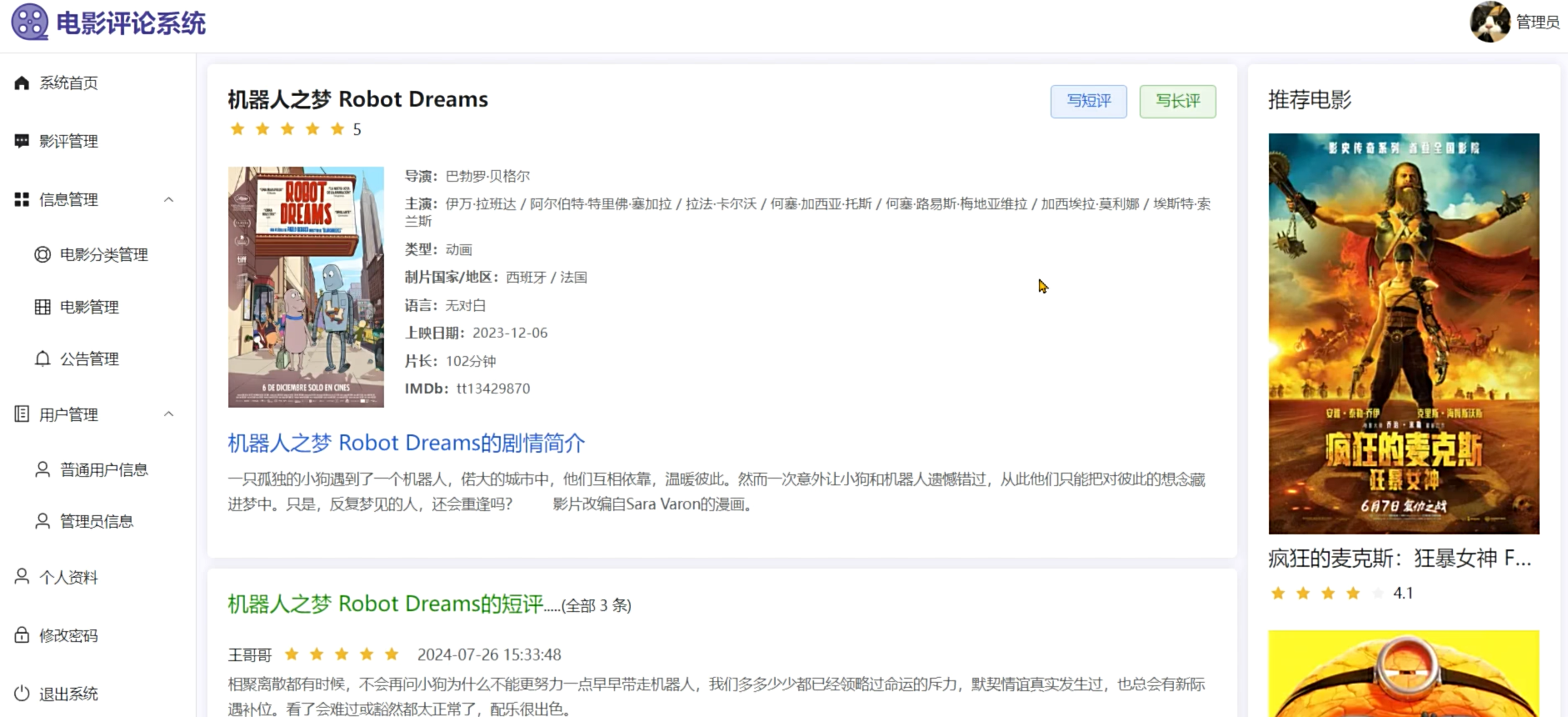Click the review timestamp 2024-07-26 15:33:48
The image size is (1568, 717).
[x=489, y=654]
